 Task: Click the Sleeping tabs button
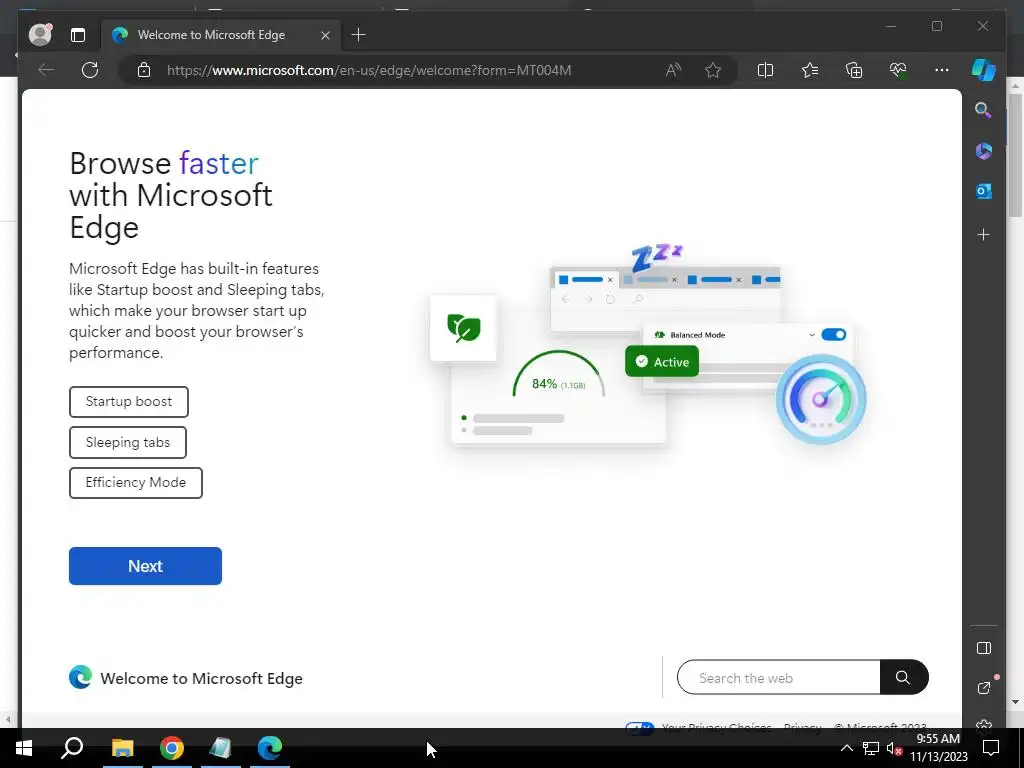(128, 442)
